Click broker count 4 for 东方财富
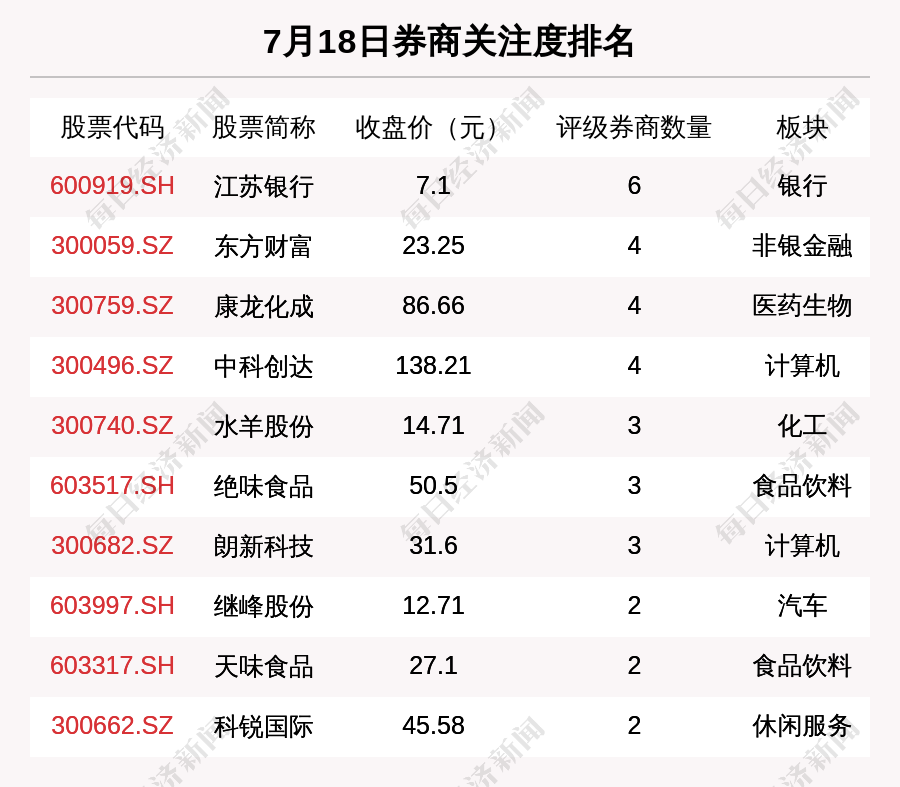The image size is (900, 787). click(634, 246)
